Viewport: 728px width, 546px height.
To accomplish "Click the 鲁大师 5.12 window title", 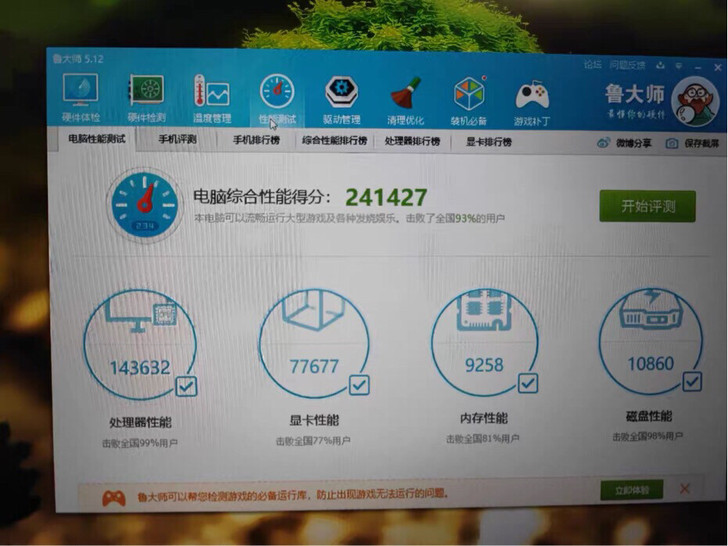I will pos(78,59).
